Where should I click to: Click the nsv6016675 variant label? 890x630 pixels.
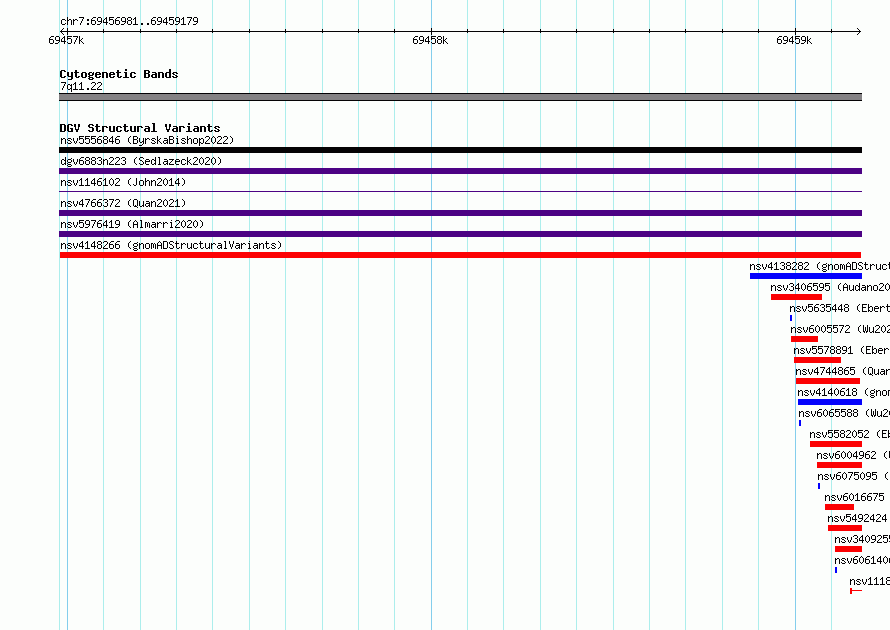click(855, 497)
